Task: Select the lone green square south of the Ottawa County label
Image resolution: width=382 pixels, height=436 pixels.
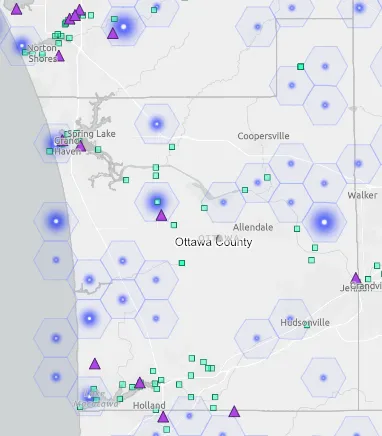Action: pos(182,263)
